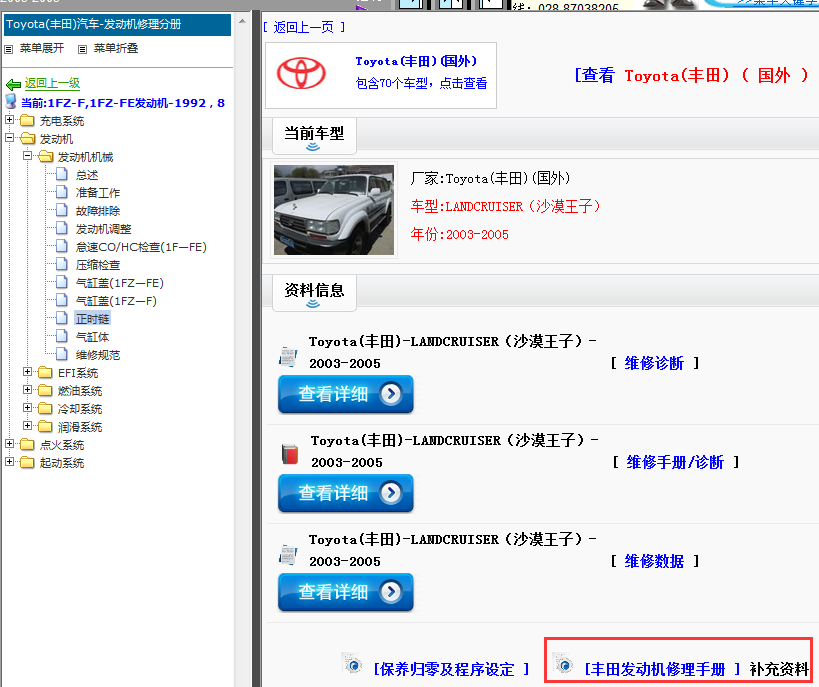819x687 pixels.
Task: Click the green back arrow icon
Action: (x=13, y=84)
